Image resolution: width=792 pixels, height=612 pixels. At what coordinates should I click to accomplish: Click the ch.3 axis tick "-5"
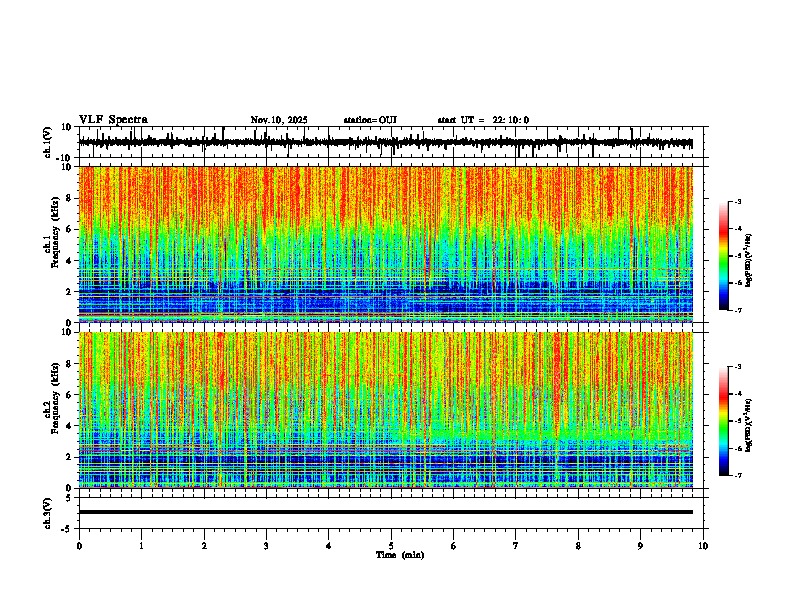pos(67,529)
